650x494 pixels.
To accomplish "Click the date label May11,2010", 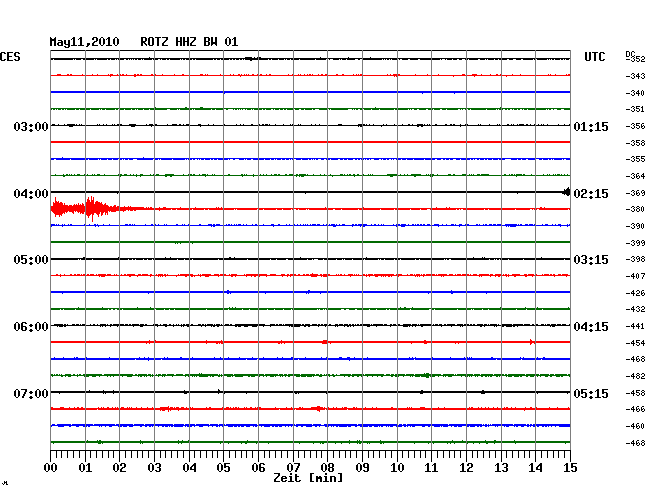I will pyautogui.click(x=84, y=42).
